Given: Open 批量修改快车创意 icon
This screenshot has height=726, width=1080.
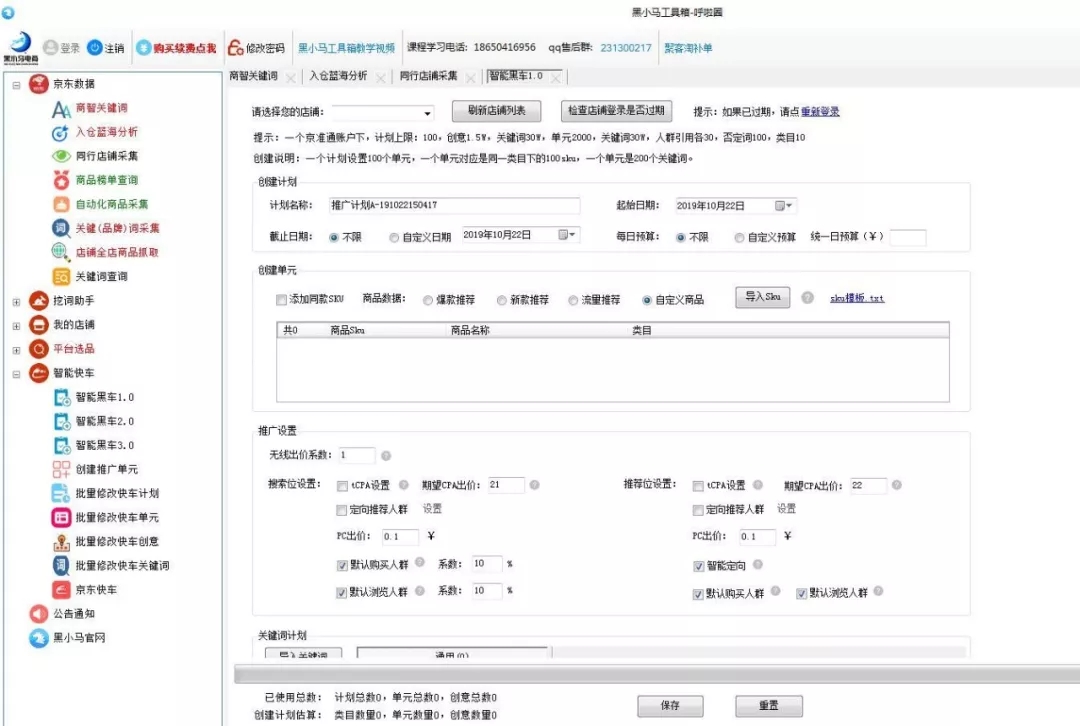Looking at the screenshot, I should click(61, 542).
